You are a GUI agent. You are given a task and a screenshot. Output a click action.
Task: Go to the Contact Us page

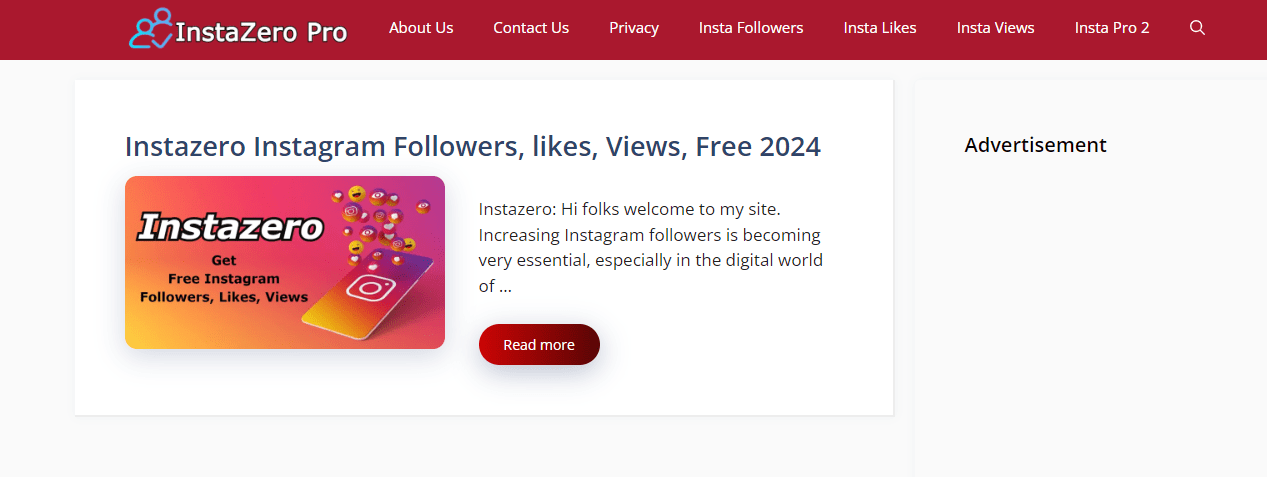[531, 28]
